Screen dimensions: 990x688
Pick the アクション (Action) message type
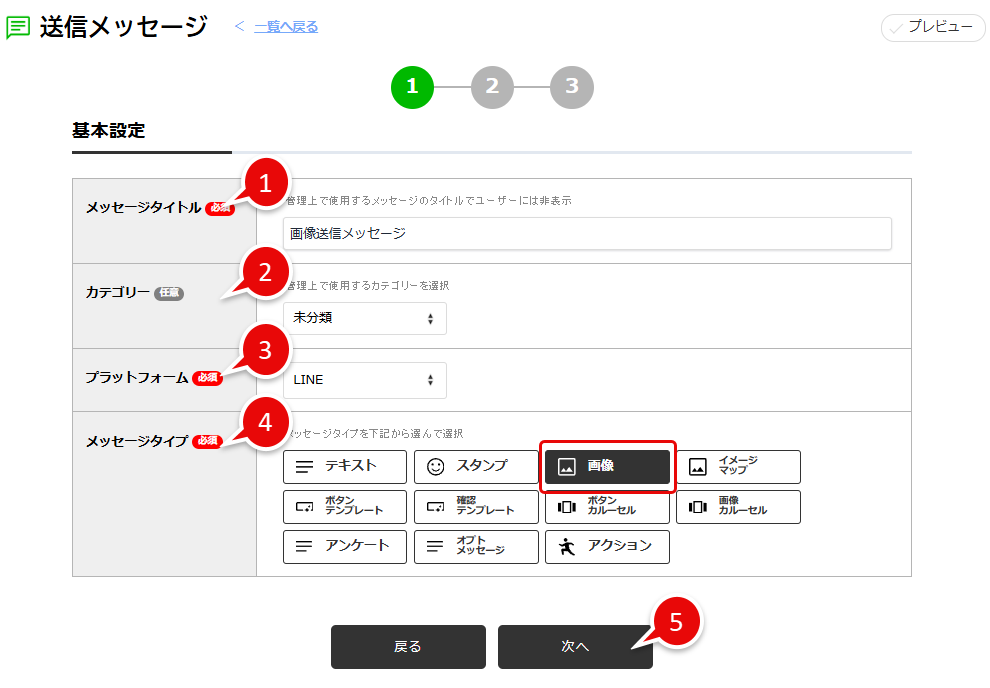click(x=607, y=547)
